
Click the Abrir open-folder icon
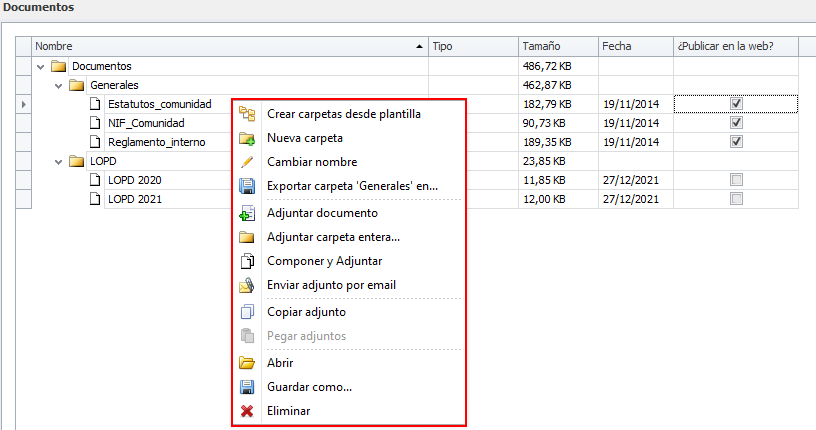click(x=247, y=363)
